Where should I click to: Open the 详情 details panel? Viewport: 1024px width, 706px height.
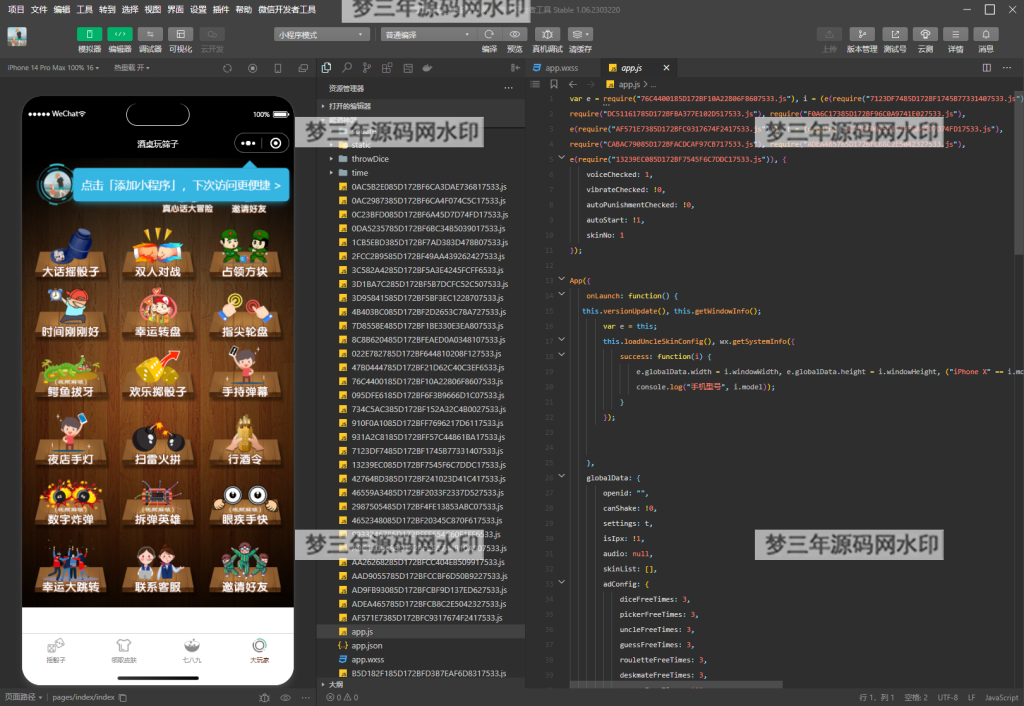point(955,35)
